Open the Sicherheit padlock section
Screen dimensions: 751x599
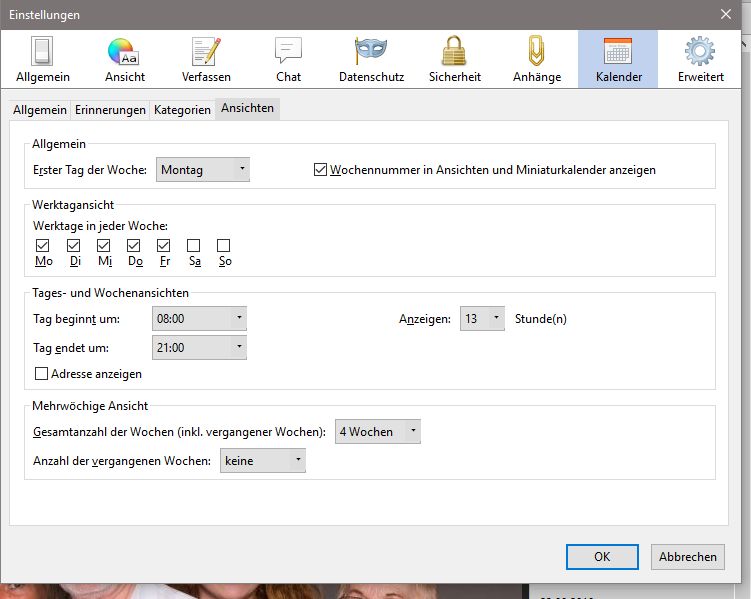point(454,59)
